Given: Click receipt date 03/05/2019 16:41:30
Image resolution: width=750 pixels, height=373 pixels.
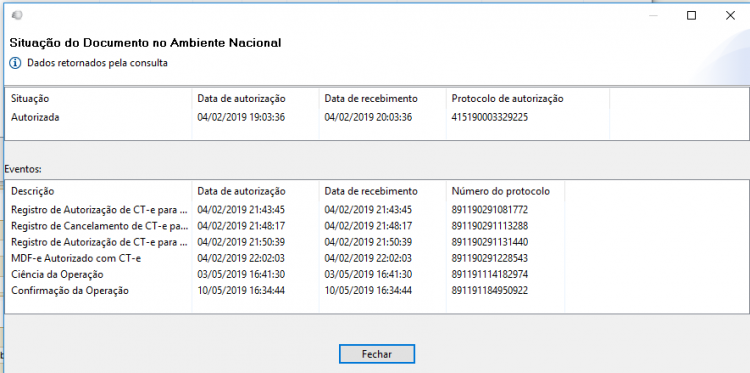Looking at the screenshot, I should 368,274.
